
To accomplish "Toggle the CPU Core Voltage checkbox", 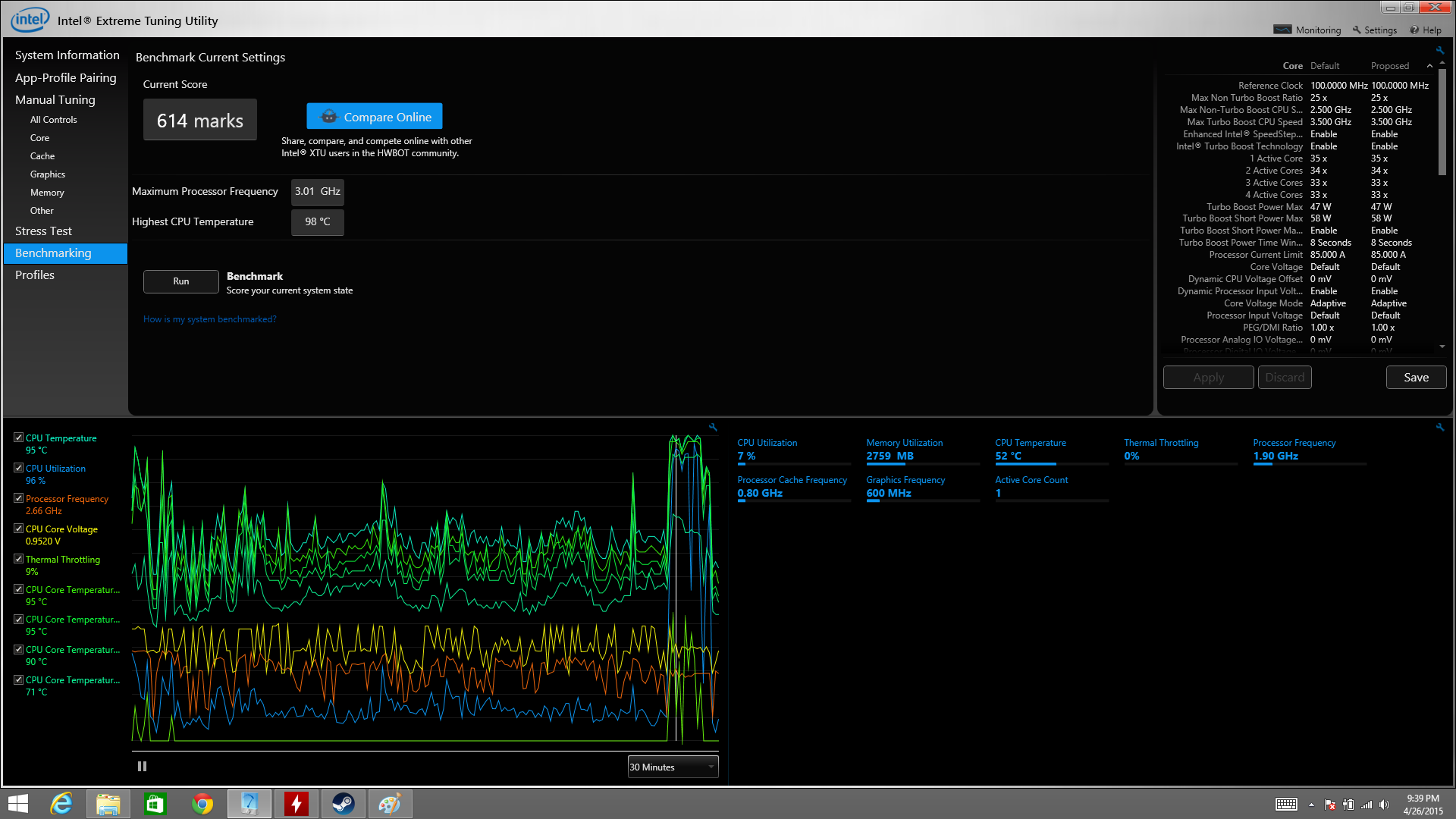I will click(x=18, y=529).
